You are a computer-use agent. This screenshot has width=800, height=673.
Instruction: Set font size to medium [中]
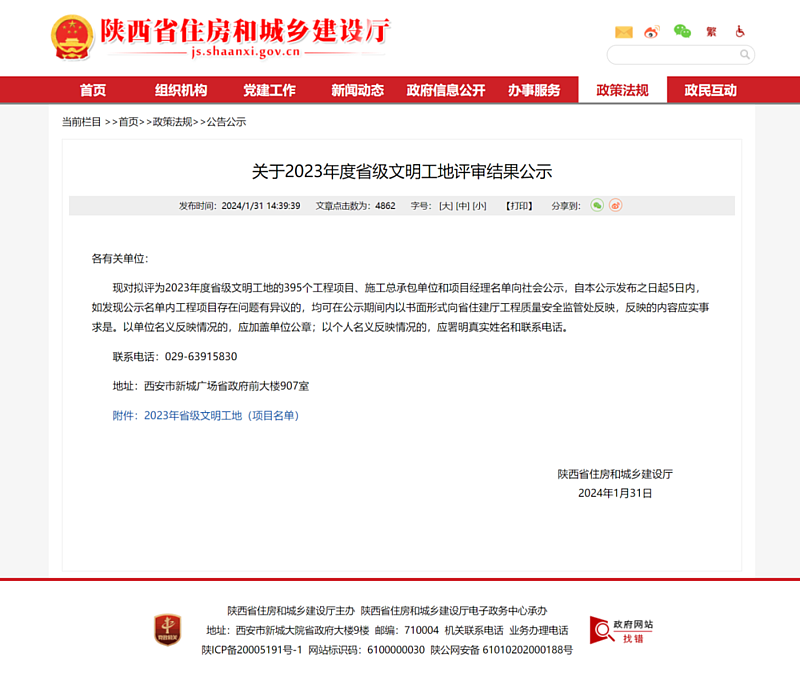pos(463,206)
